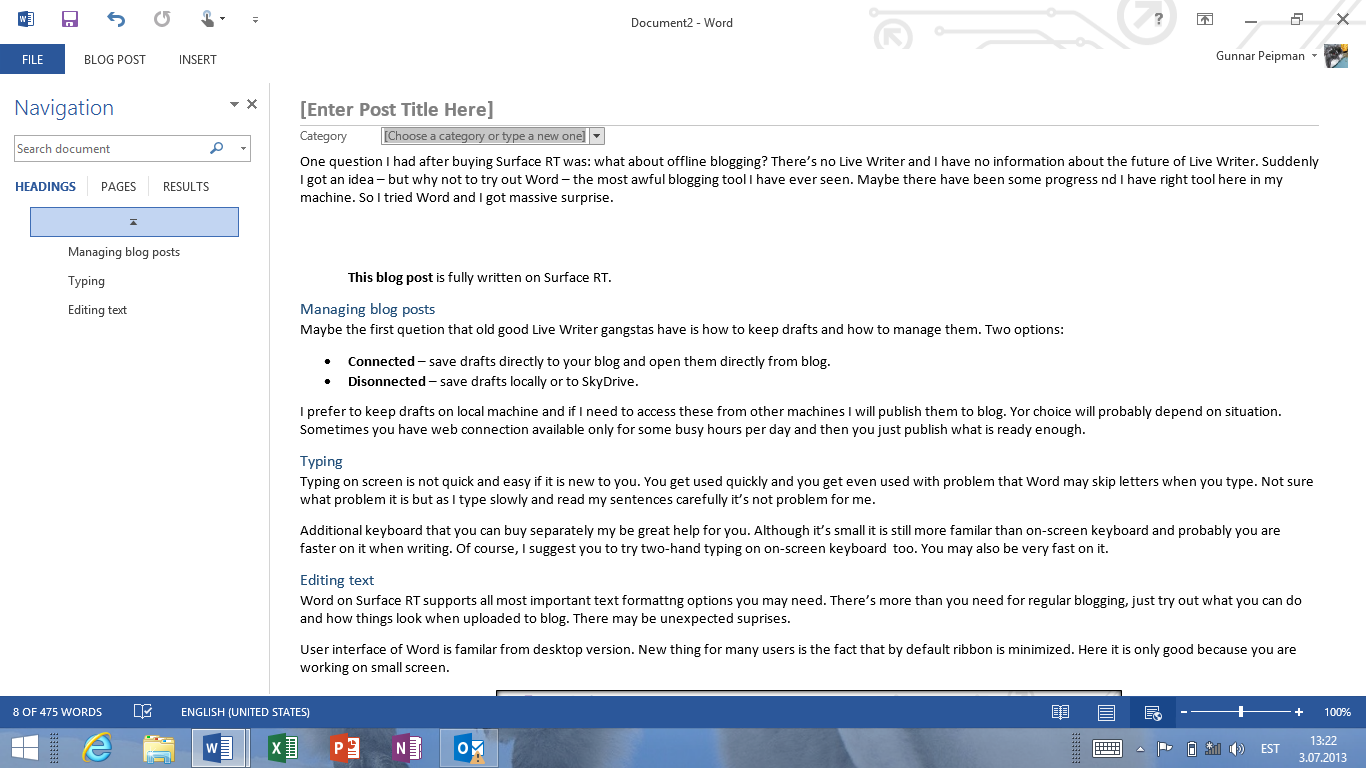Click into the Search document field
The width and height of the screenshot is (1366, 768).
(108, 148)
